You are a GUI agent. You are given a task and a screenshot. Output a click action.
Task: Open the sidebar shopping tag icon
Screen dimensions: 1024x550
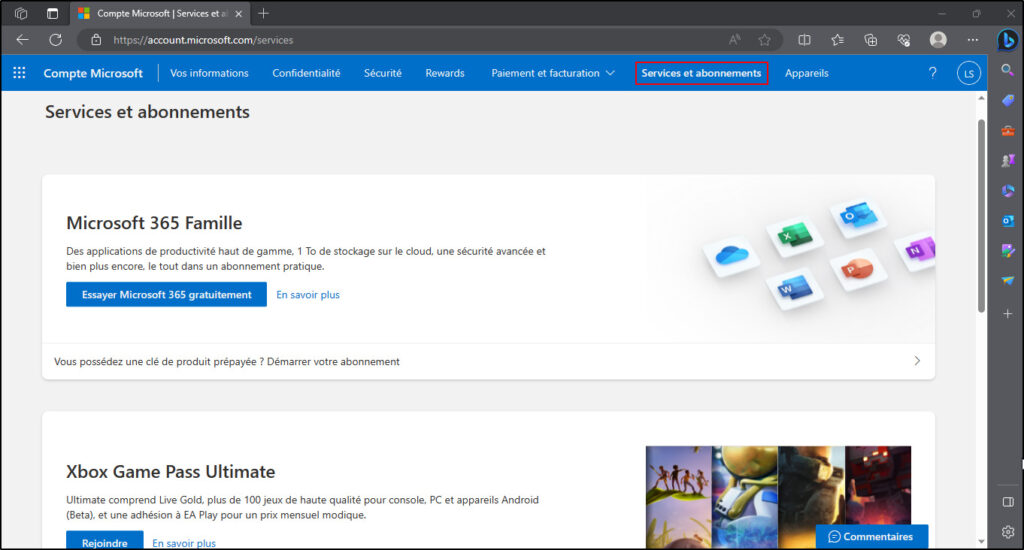[x=1008, y=100]
